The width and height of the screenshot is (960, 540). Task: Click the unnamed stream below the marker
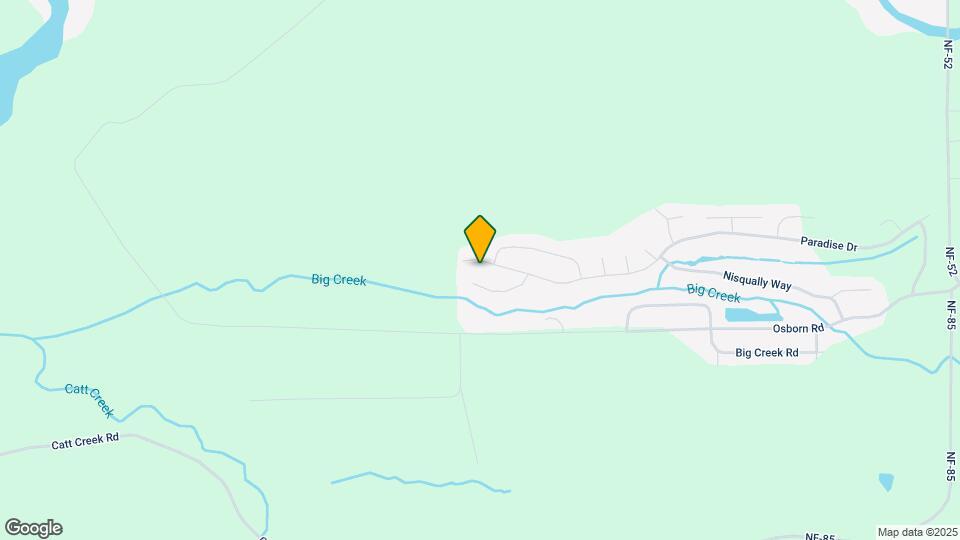tap(421, 481)
